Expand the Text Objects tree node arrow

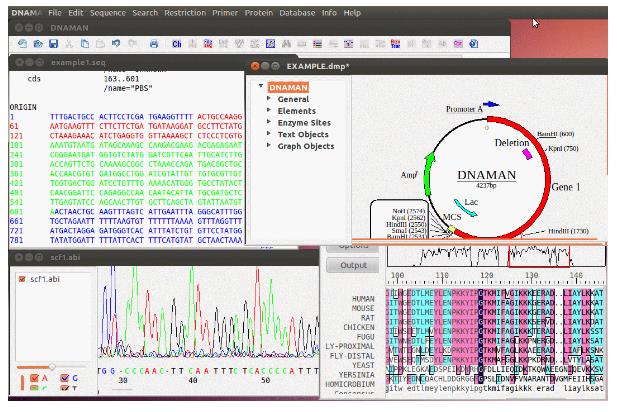pos(269,134)
